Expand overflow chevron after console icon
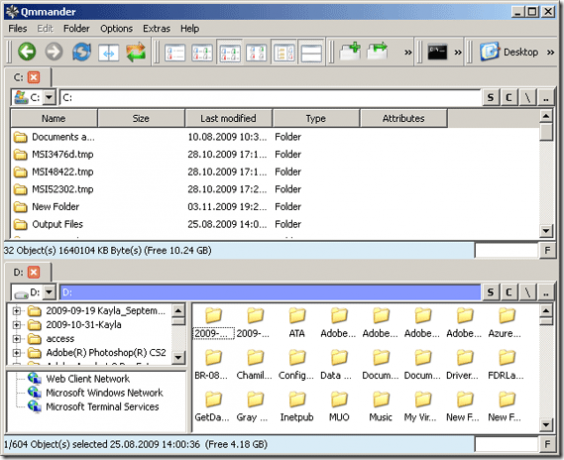564x460 pixels. click(x=458, y=53)
